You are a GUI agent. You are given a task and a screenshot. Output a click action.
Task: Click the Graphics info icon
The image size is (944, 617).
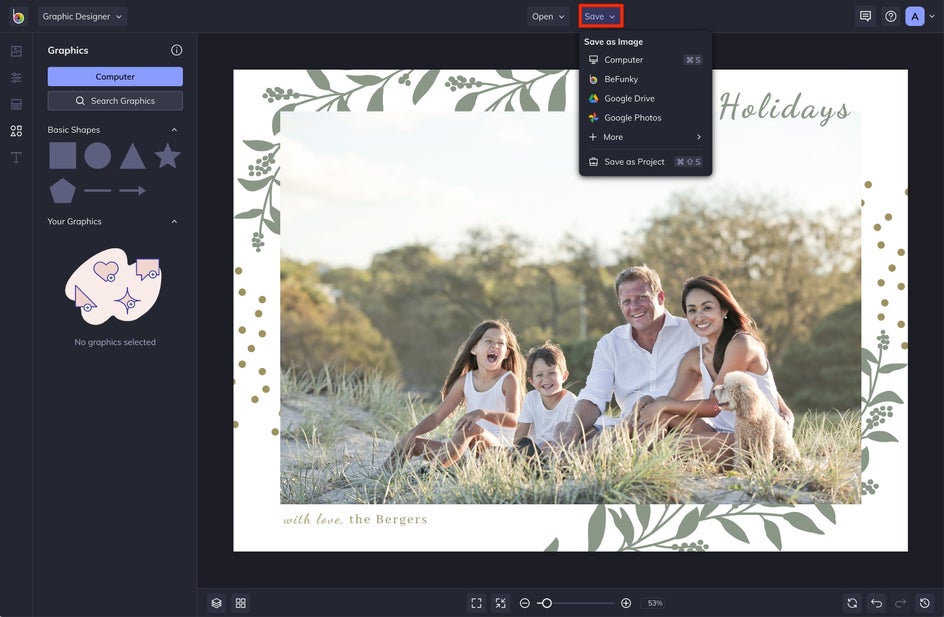click(x=176, y=50)
